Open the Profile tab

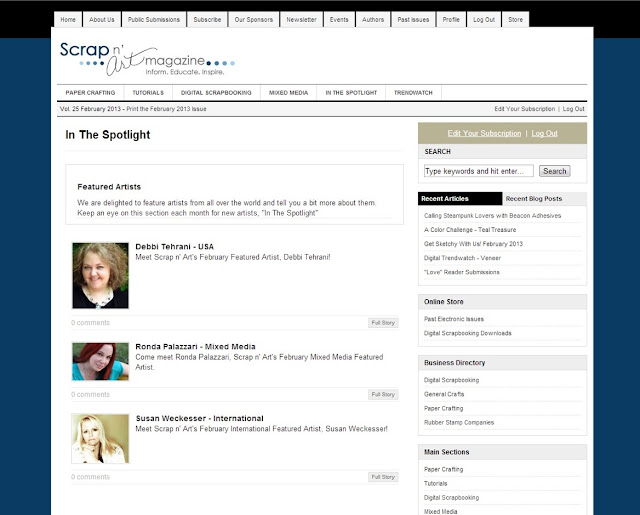pos(451,20)
